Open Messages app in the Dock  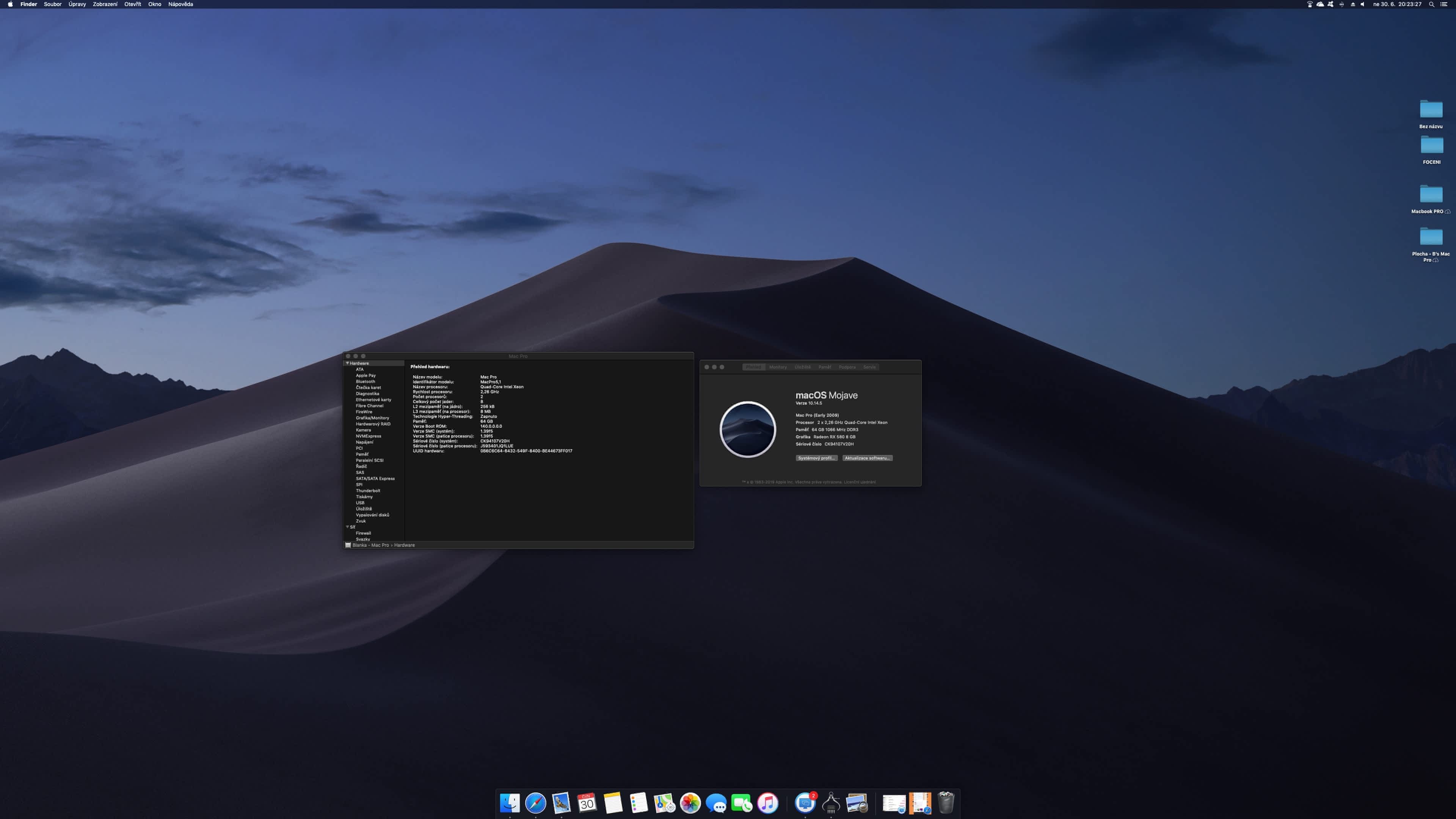pyautogui.click(x=715, y=803)
